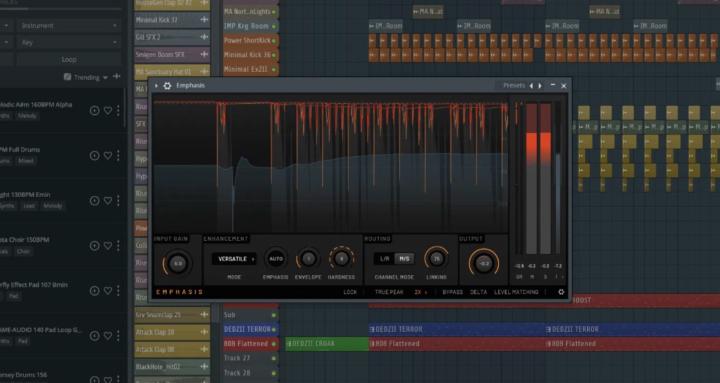720x383 pixels.
Task: Download the Adim 160BPM Alpha sample
Action: click(x=95, y=111)
